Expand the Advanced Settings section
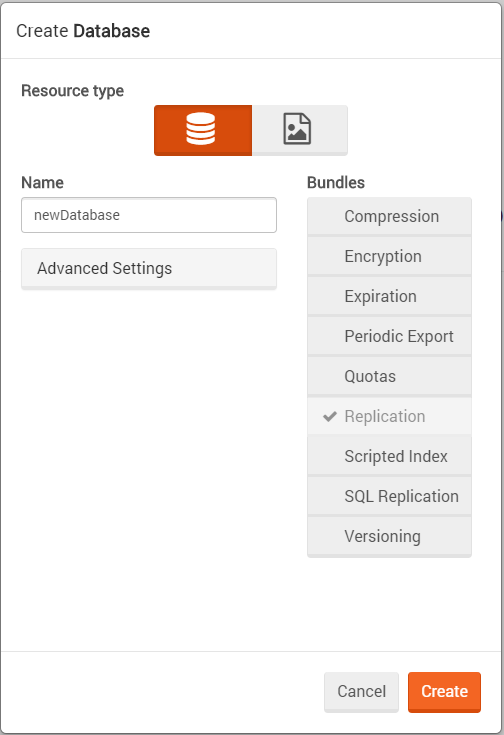Viewport: 504px width, 735px height. click(149, 269)
